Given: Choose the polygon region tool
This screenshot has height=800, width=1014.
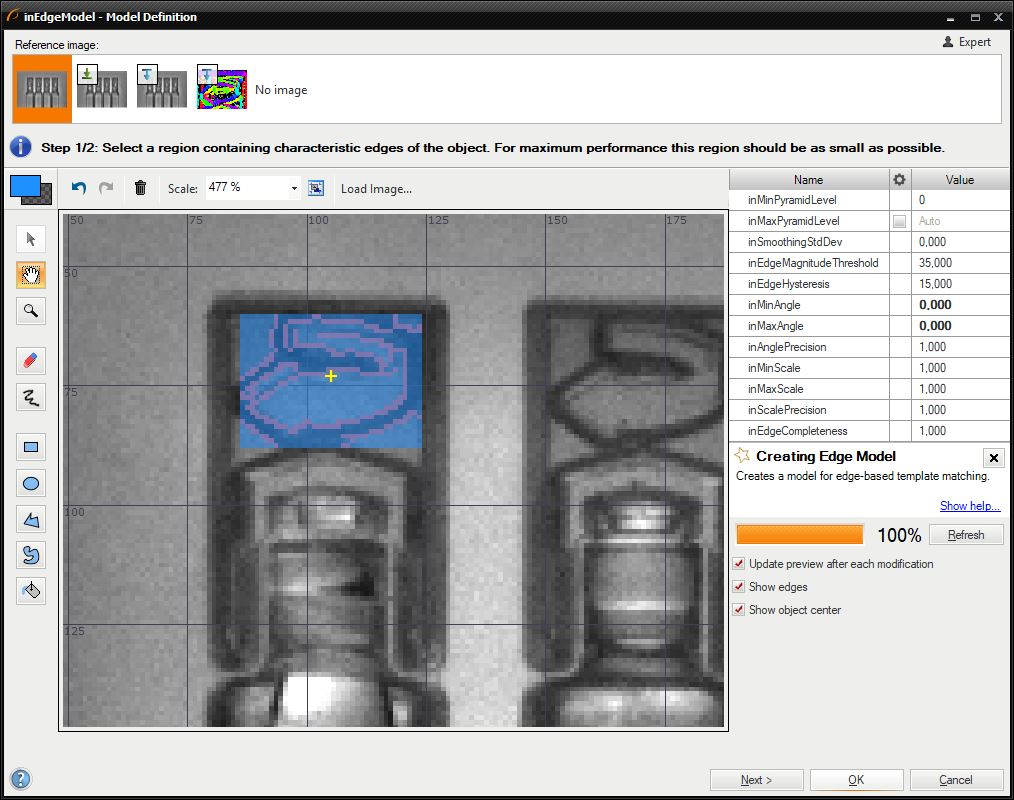Looking at the screenshot, I should [31, 520].
